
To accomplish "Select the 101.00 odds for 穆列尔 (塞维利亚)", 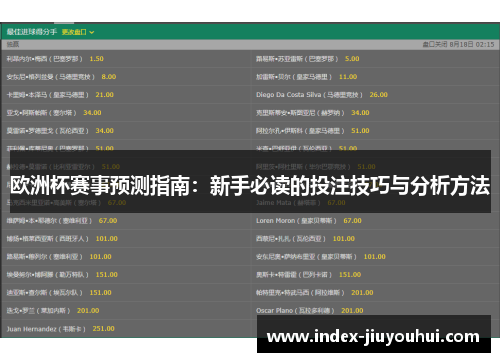I will (x=100, y=257).
